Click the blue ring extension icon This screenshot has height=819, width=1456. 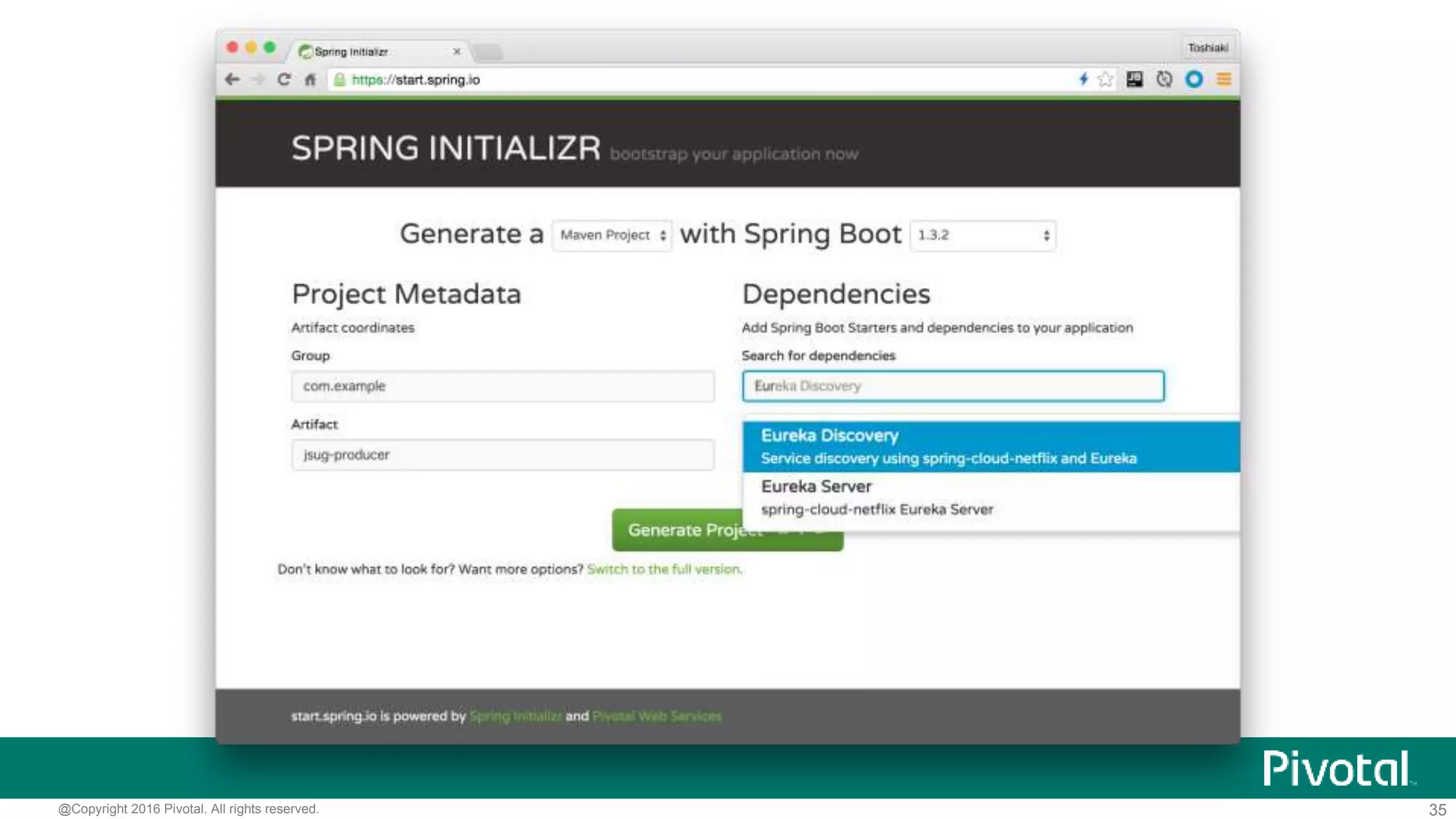coord(1194,80)
